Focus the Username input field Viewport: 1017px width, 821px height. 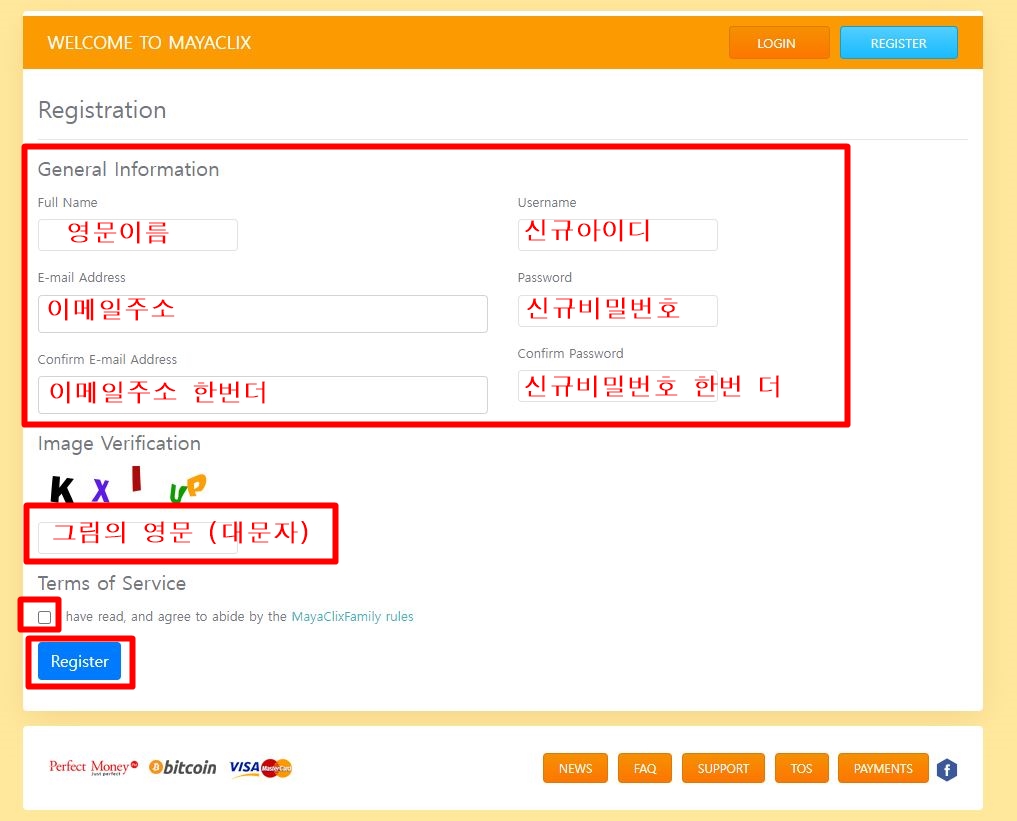(x=617, y=235)
